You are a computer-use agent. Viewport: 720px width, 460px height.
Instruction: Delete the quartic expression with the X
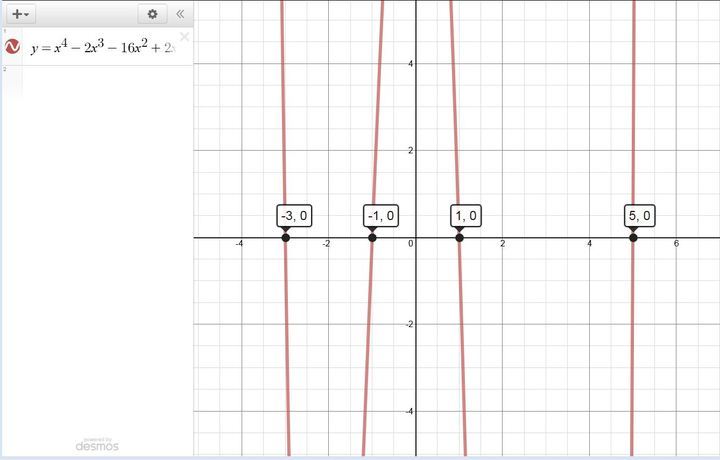184,37
